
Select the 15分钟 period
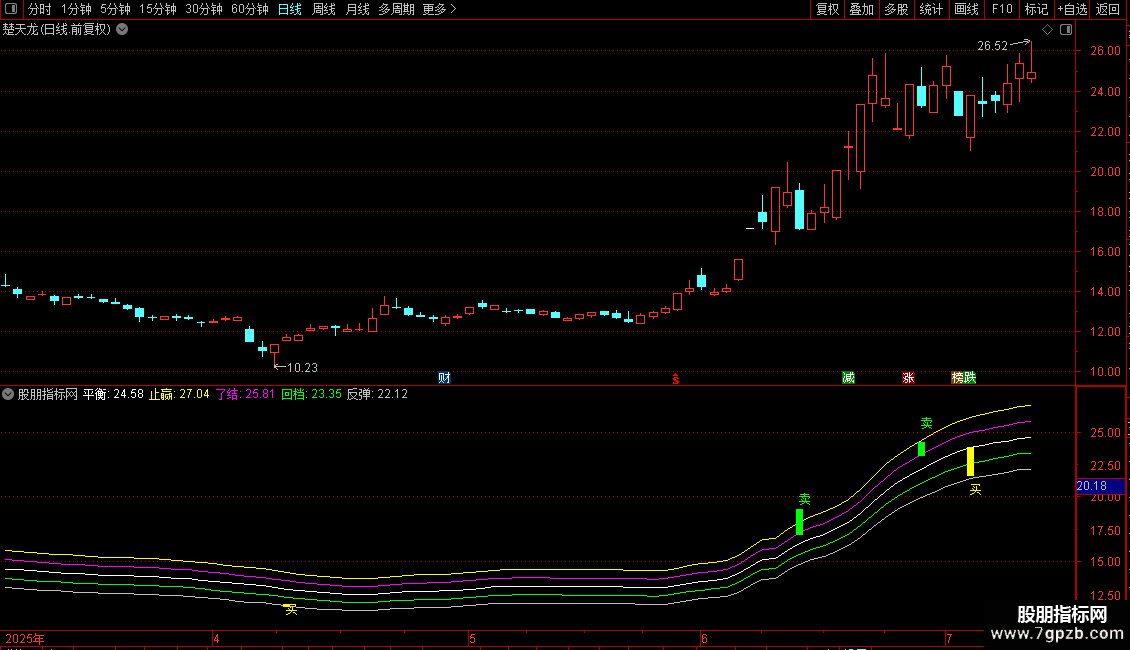click(158, 9)
